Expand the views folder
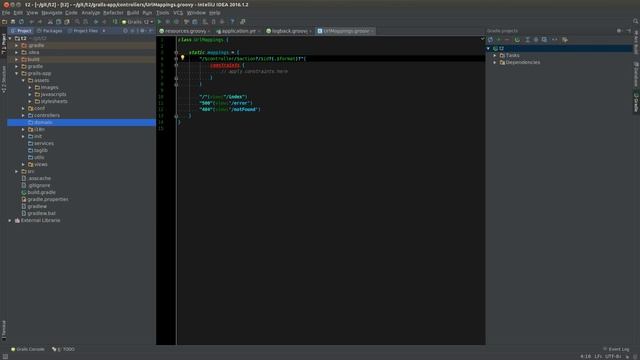 (x=23, y=164)
